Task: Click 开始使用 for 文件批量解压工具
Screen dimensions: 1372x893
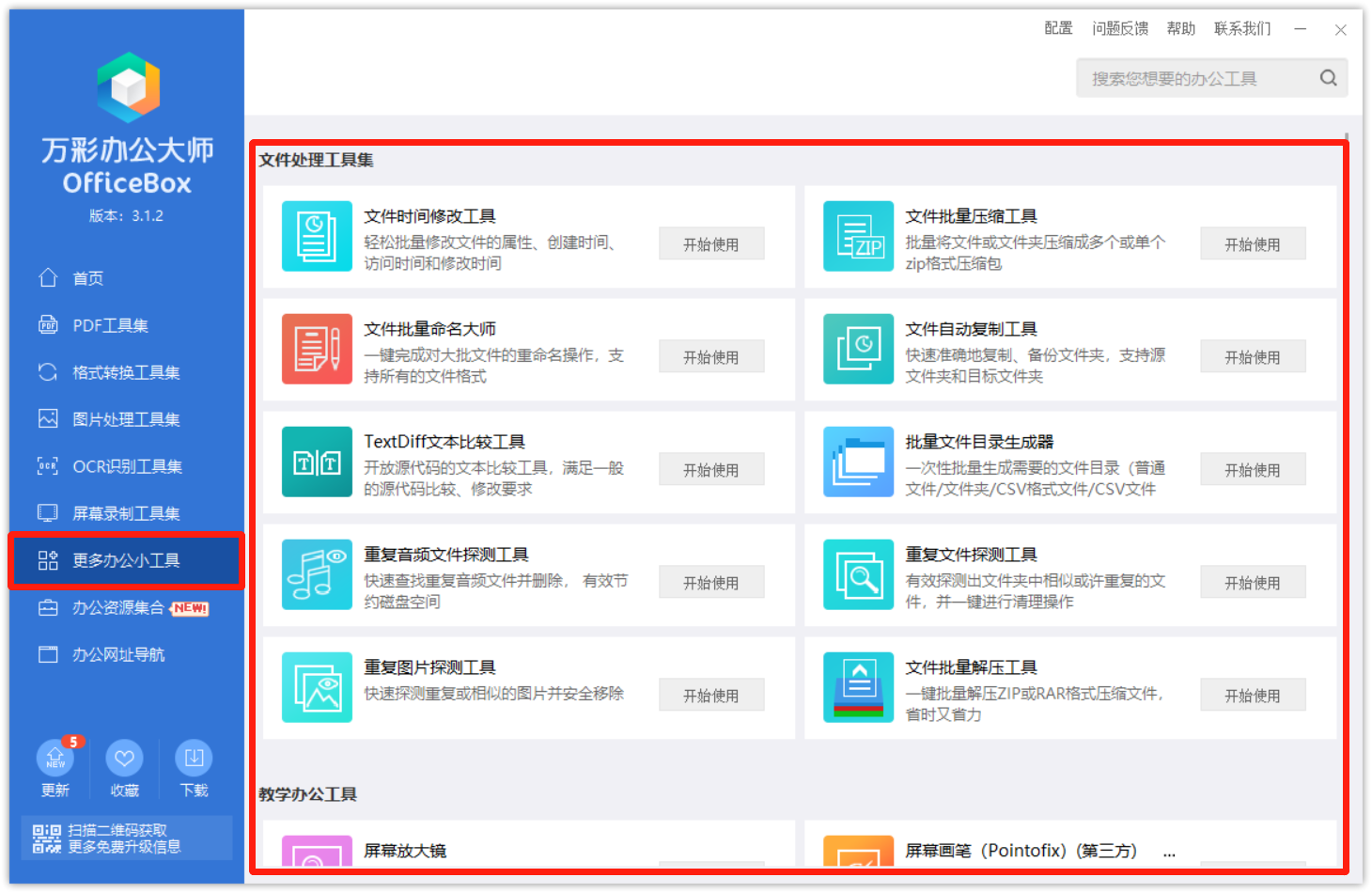Action: [1253, 696]
